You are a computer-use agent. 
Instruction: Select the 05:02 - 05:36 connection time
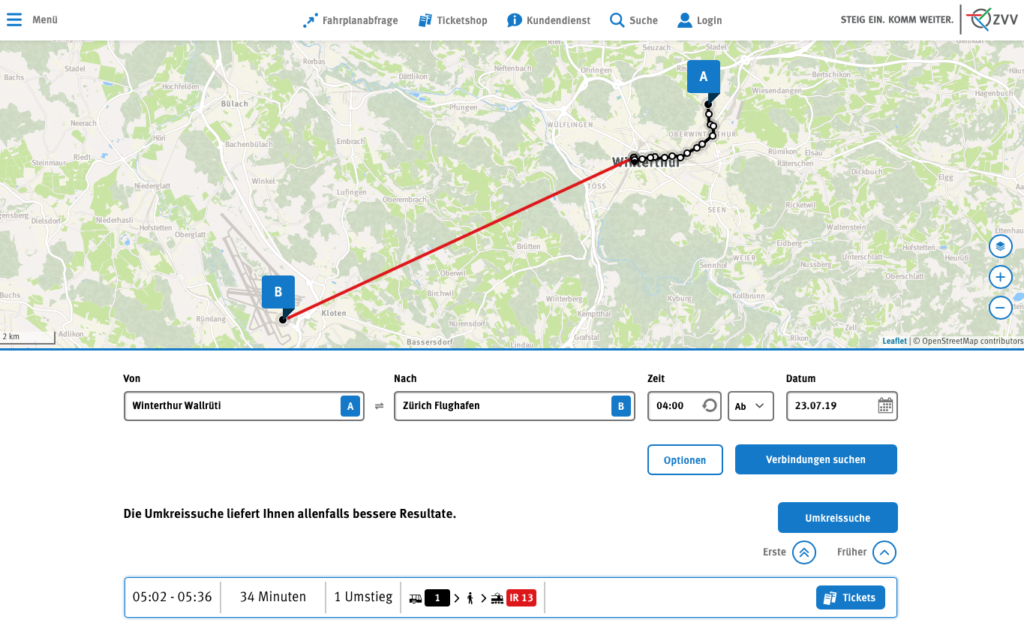[172, 597]
